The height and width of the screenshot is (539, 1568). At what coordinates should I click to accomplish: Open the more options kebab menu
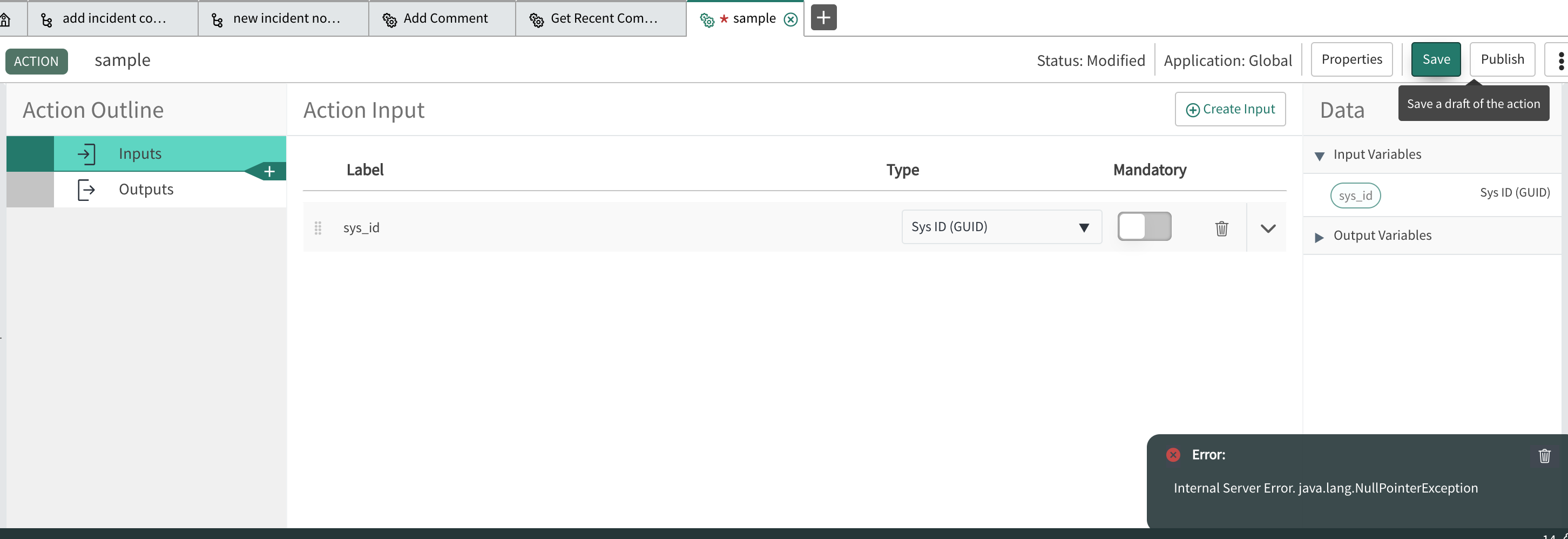click(x=1560, y=60)
